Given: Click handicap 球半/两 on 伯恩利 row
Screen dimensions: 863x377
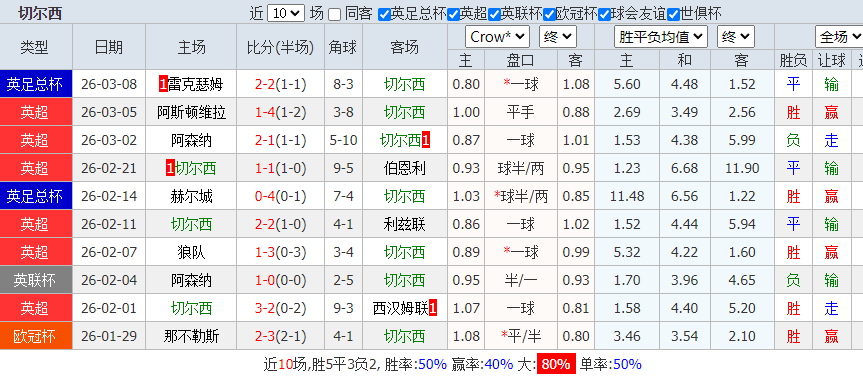Looking at the screenshot, I should point(521,168).
